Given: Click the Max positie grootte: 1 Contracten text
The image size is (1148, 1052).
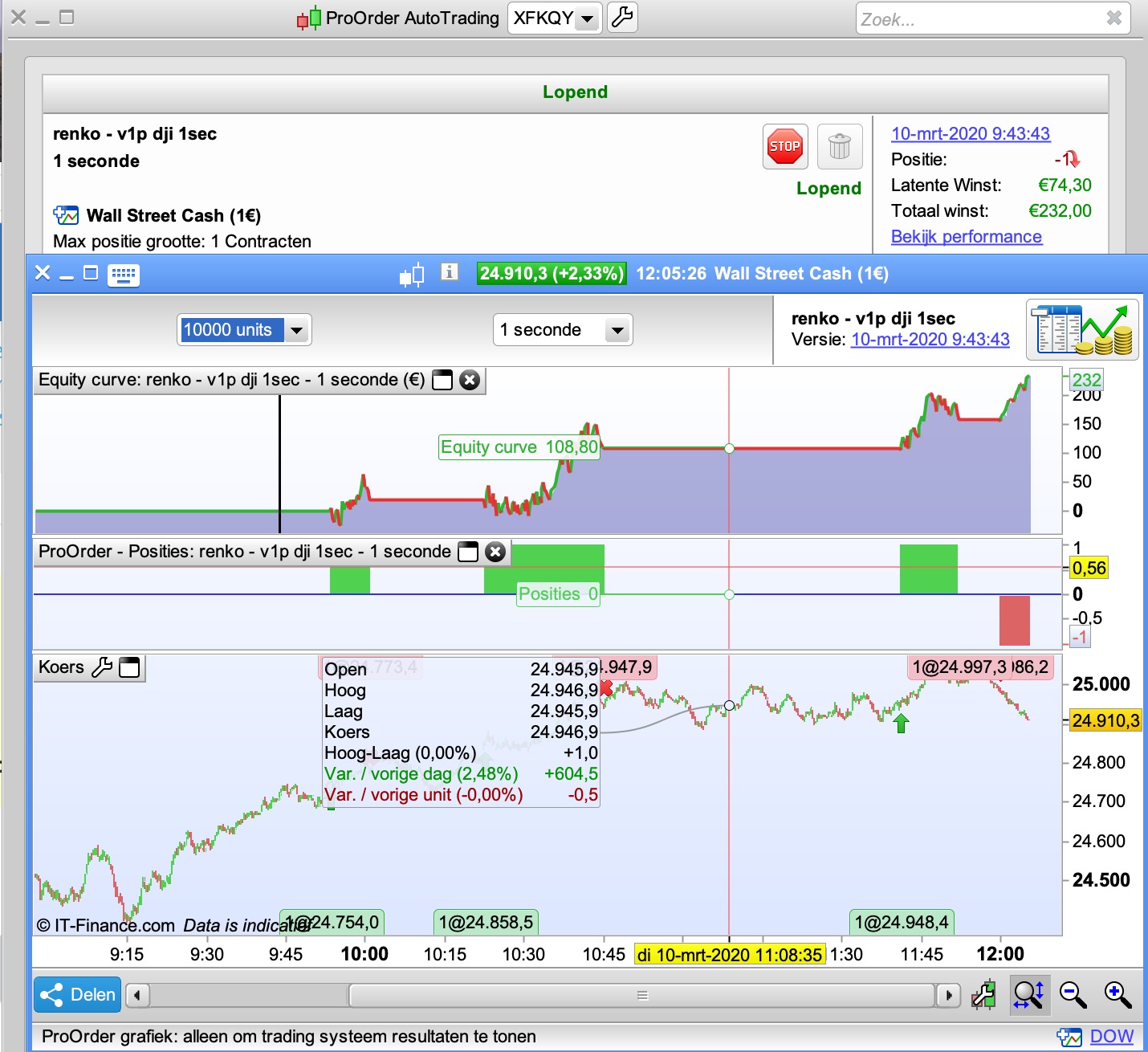Looking at the screenshot, I should [182, 242].
